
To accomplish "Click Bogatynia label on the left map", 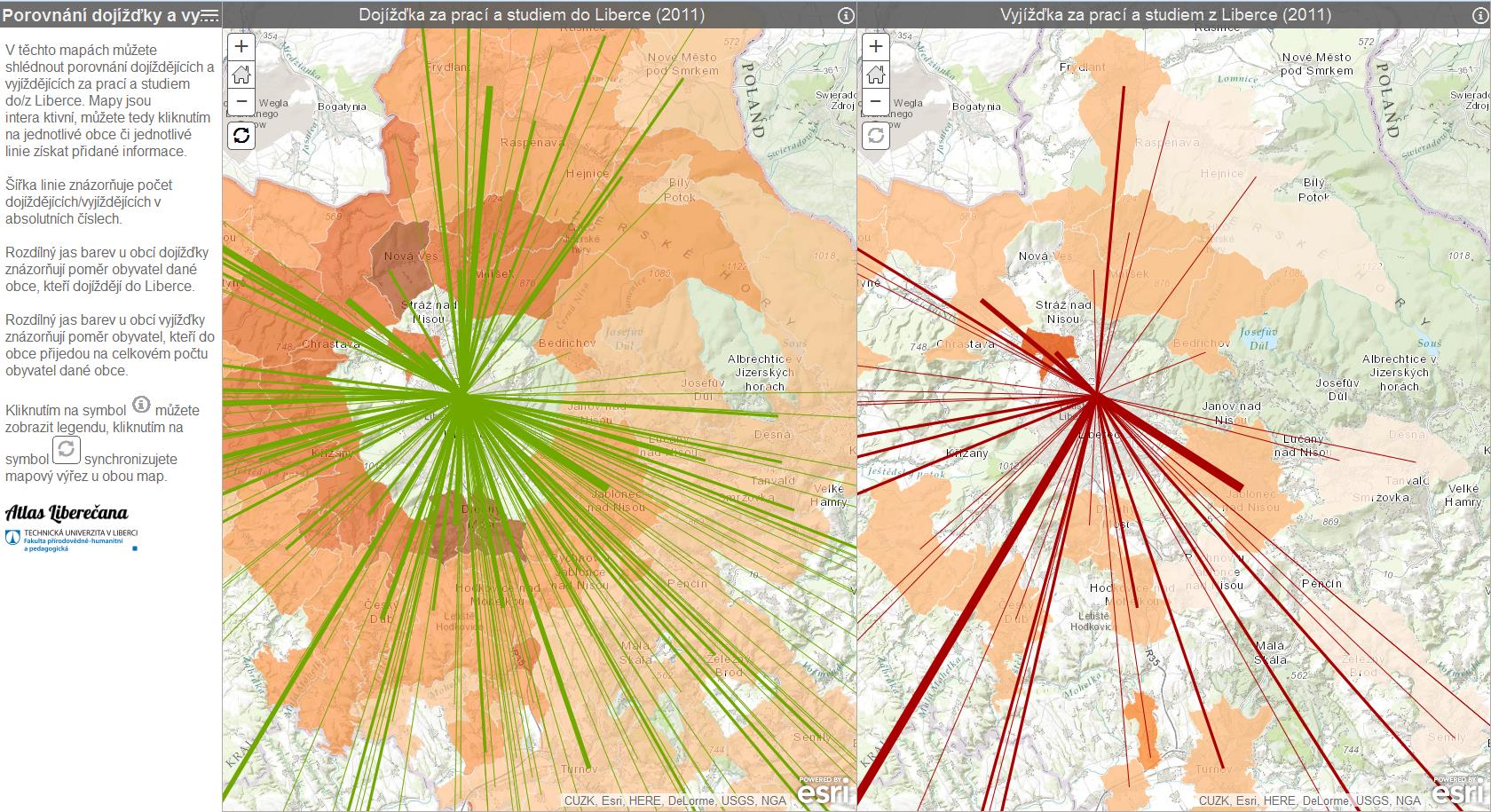I will coord(342,106).
